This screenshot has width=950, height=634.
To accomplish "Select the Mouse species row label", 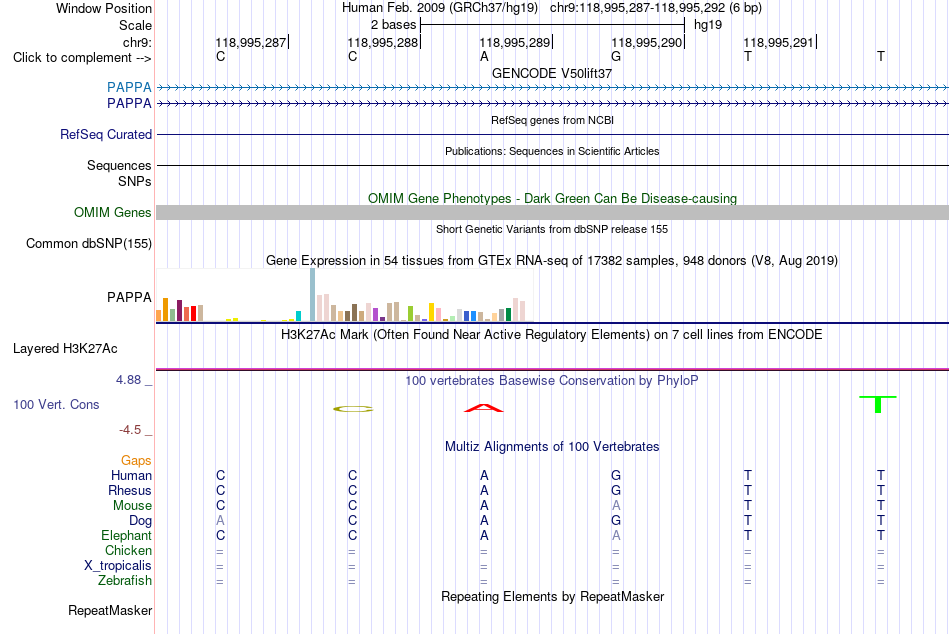I will (132, 506).
